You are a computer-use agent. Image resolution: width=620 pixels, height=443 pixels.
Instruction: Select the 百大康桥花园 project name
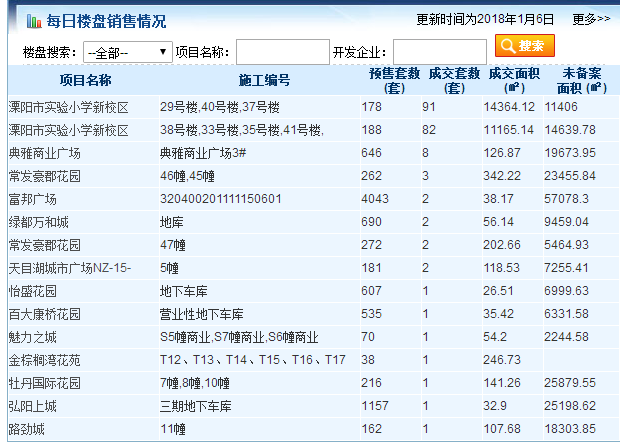[x=45, y=314]
